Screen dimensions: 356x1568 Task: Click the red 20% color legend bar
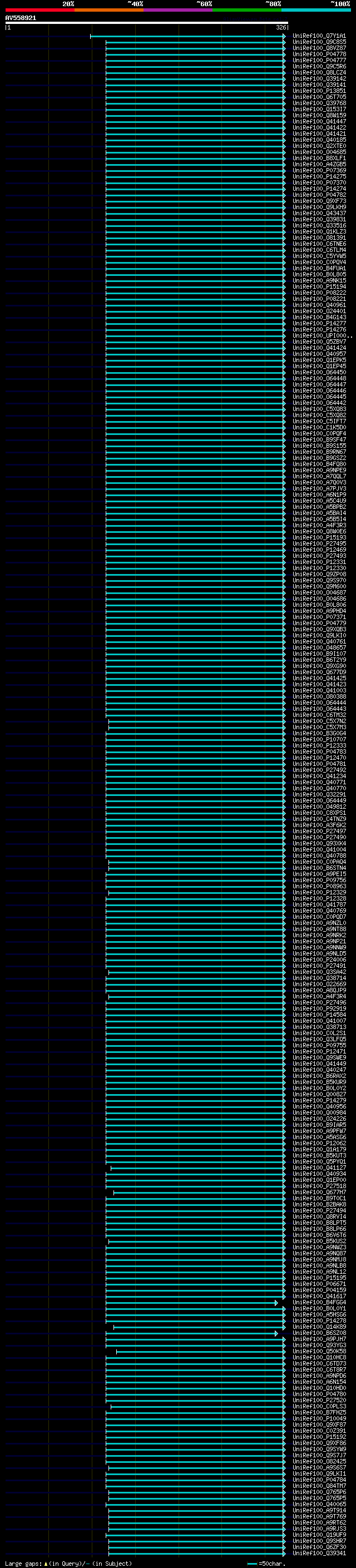pos(39,10)
